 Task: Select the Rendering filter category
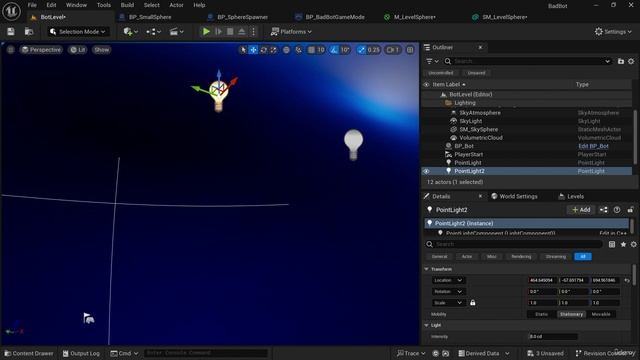521,257
